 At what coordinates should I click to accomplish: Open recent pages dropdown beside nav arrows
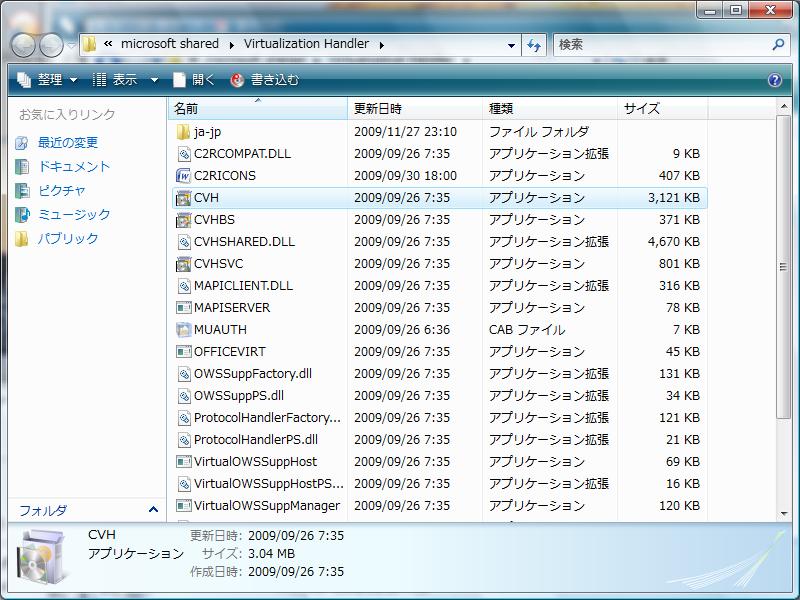pyautogui.click(x=71, y=45)
